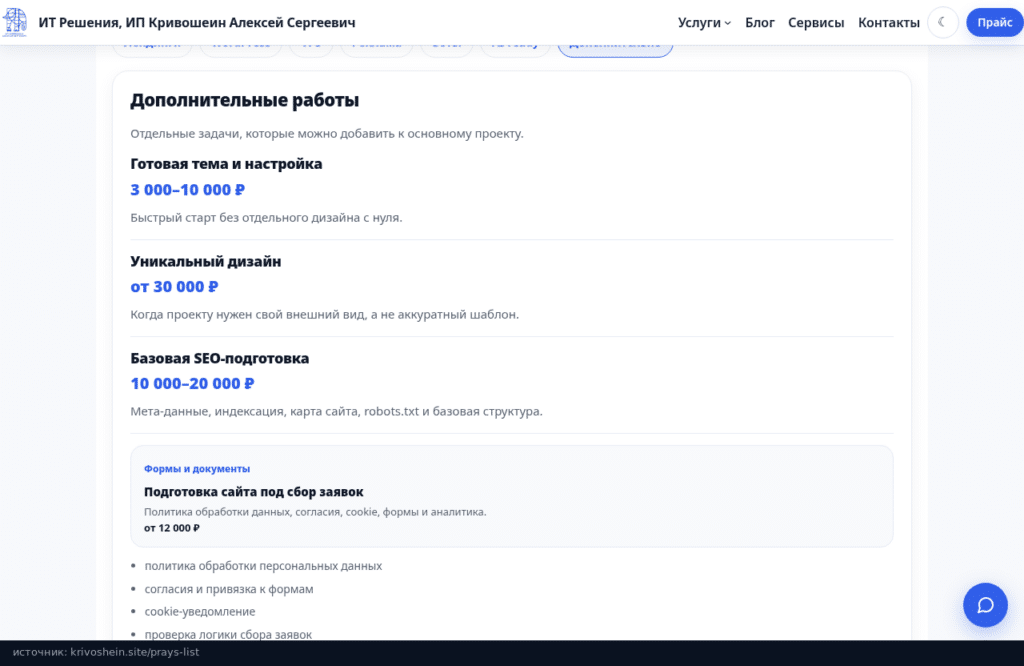
Task: Click the Подготовка сайта под сбор заявок card title
Action: pyautogui.click(x=253, y=492)
